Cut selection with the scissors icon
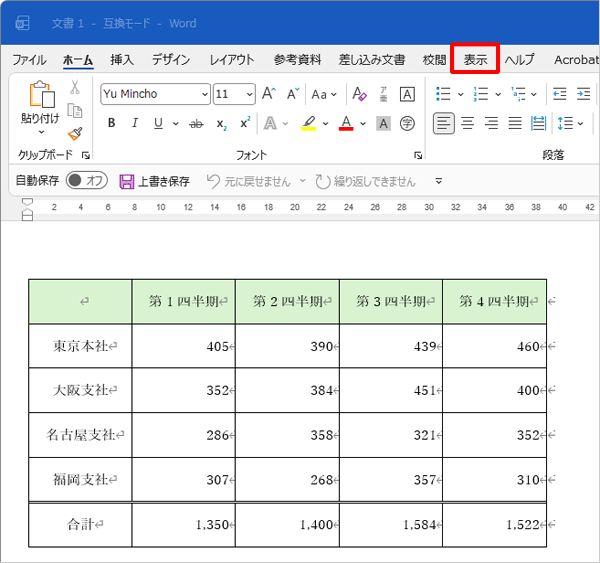This screenshot has width=600, height=563. point(75,87)
